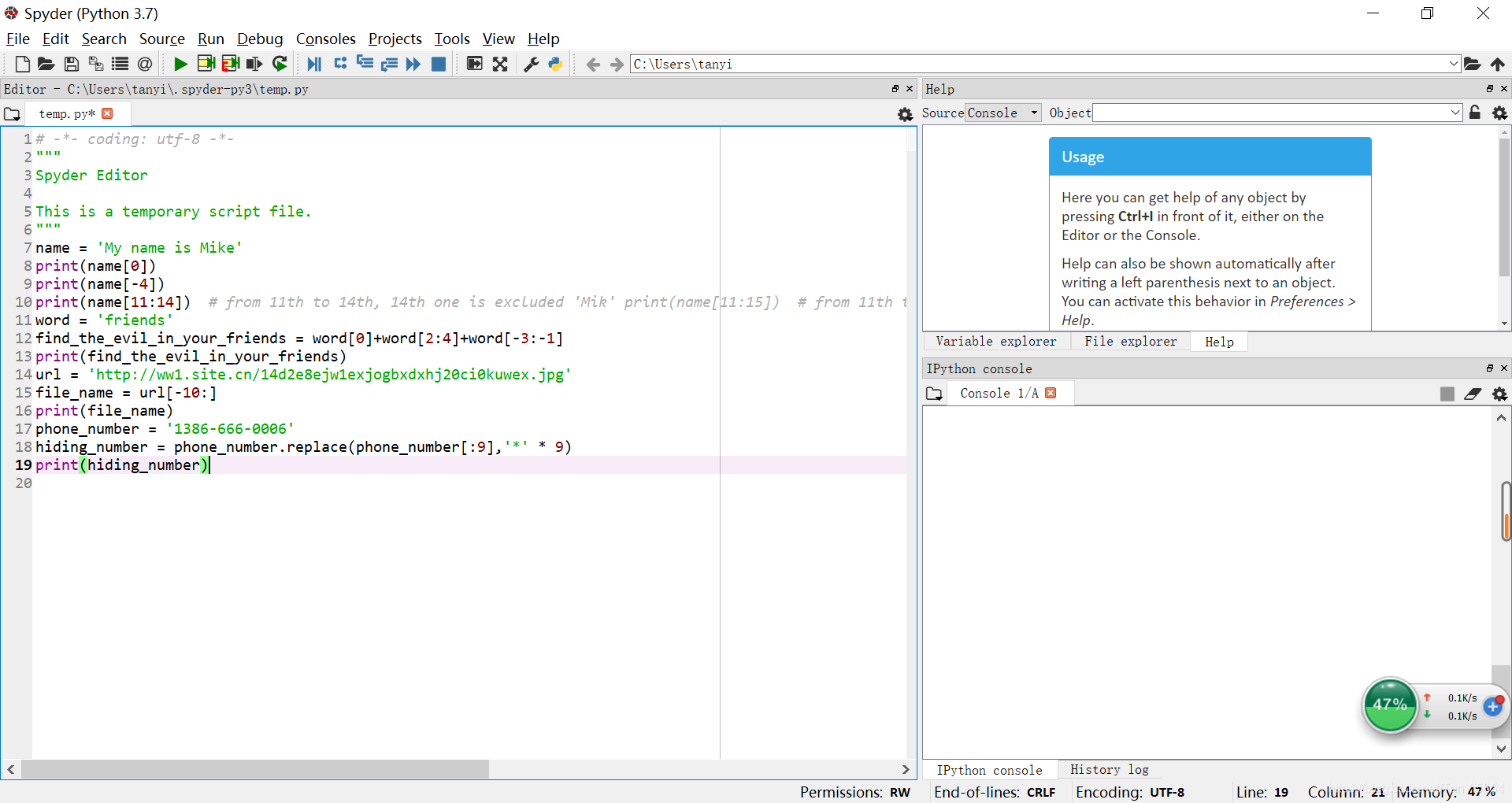The width and height of the screenshot is (1512, 803).
Task: Expand the Object combo box dropdown arrow
Action: point(1455,113)
